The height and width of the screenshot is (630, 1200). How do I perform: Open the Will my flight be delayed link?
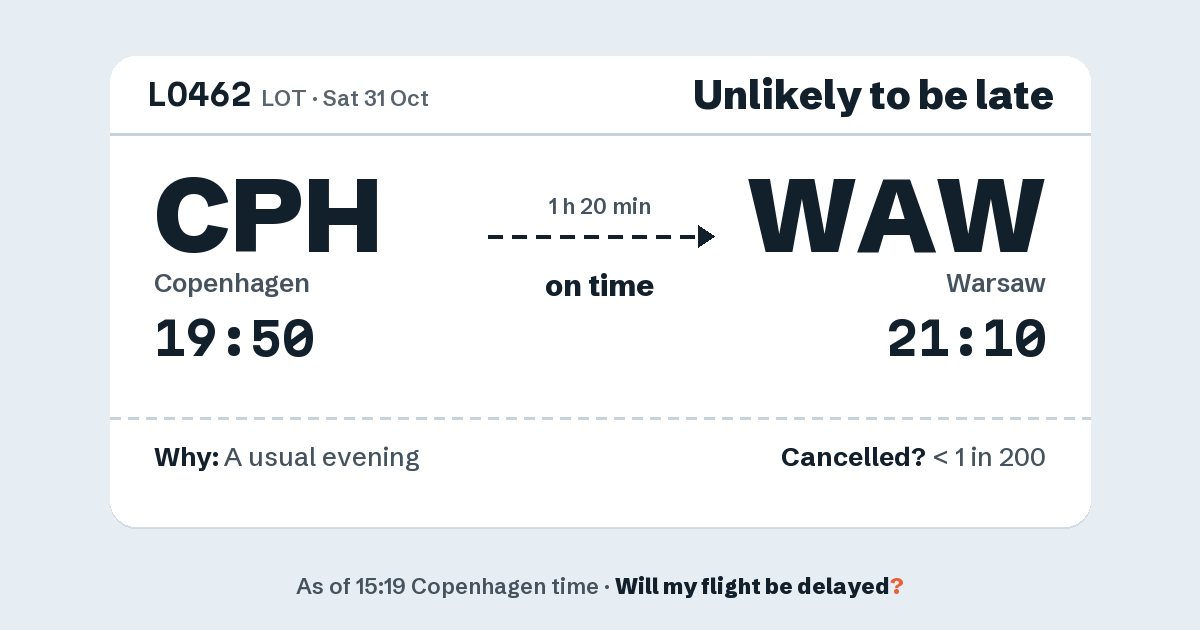tap(753, 586)
